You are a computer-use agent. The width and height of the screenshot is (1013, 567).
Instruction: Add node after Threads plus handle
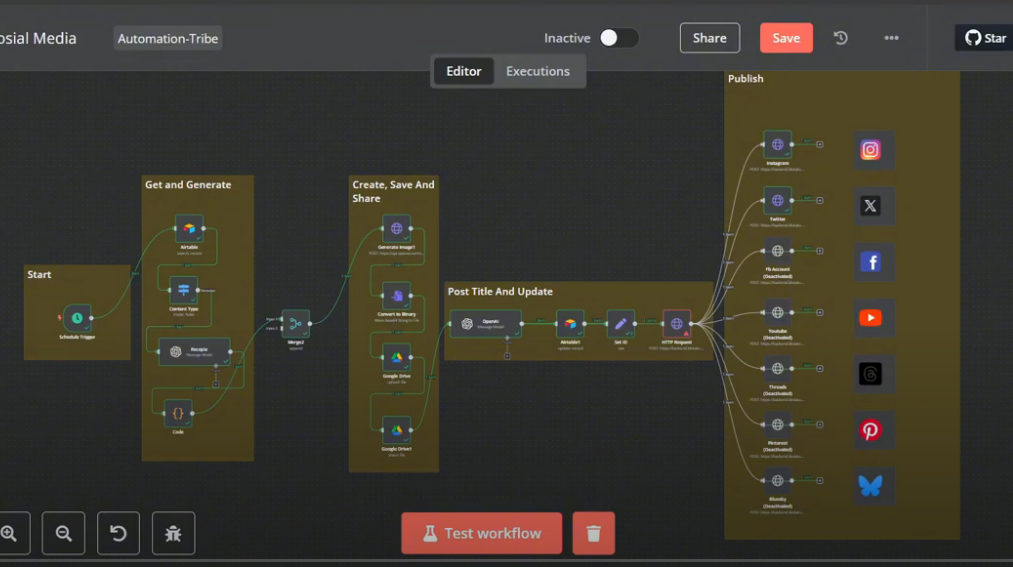click(x=820, y=369)
